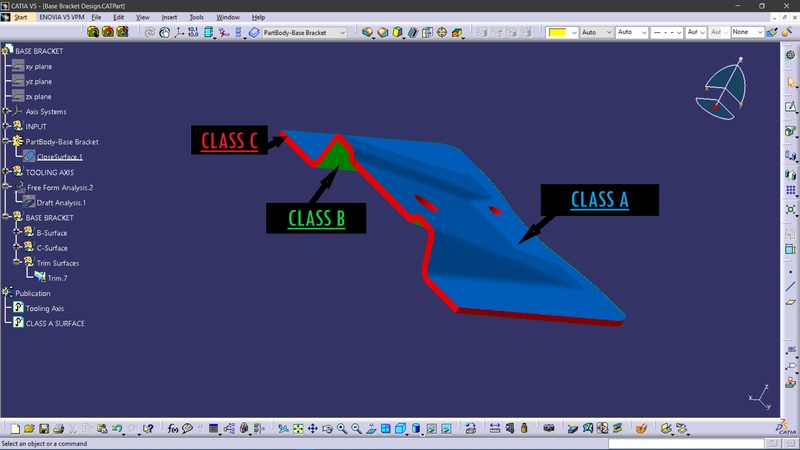Click the What's This help icon

148,429
